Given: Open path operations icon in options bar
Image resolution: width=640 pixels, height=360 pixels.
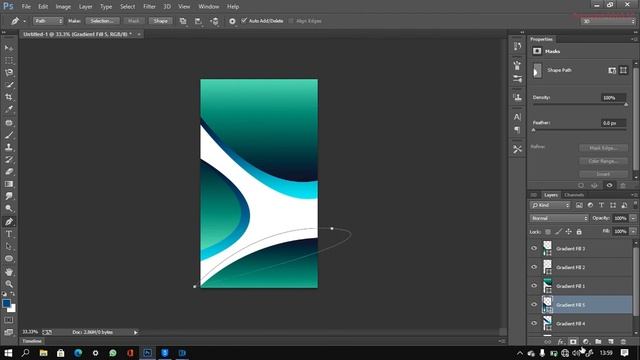Looking at the screenshot, I should click(x=183, y=21).
